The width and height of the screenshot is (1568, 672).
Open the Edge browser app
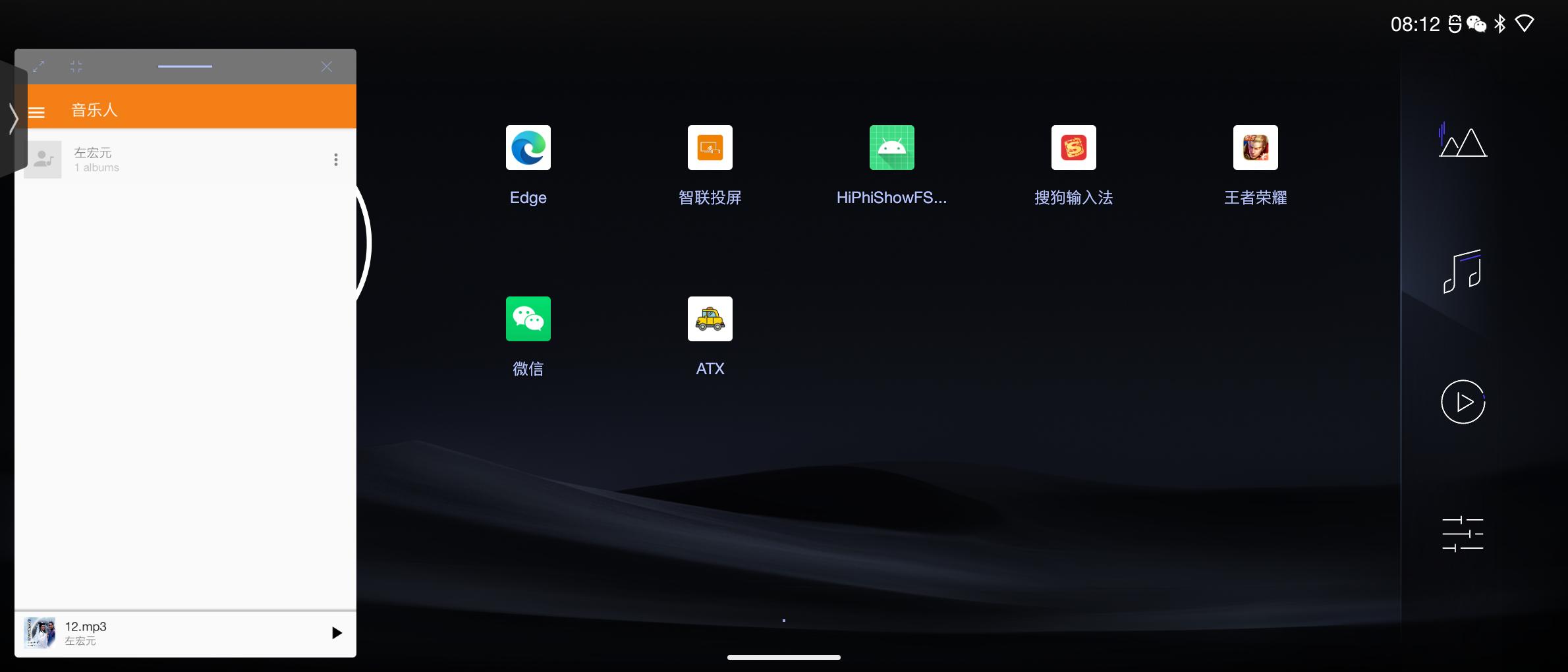coord(528,148)
